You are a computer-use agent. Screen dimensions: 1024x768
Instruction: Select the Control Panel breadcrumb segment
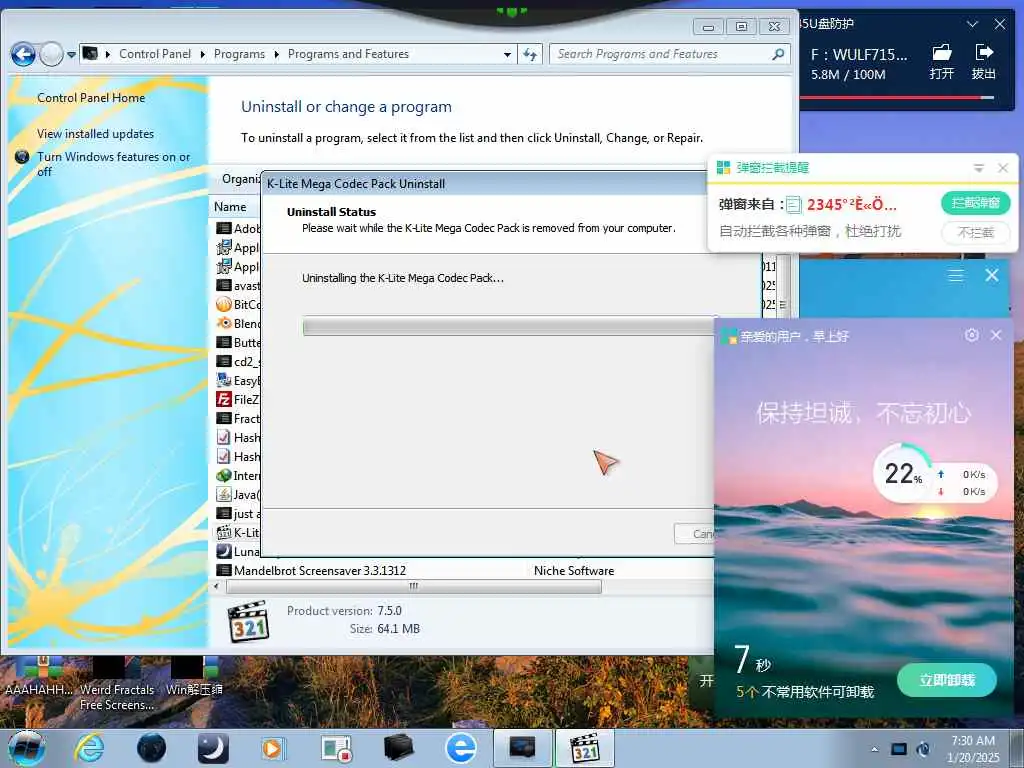click(x=155, y=54)
